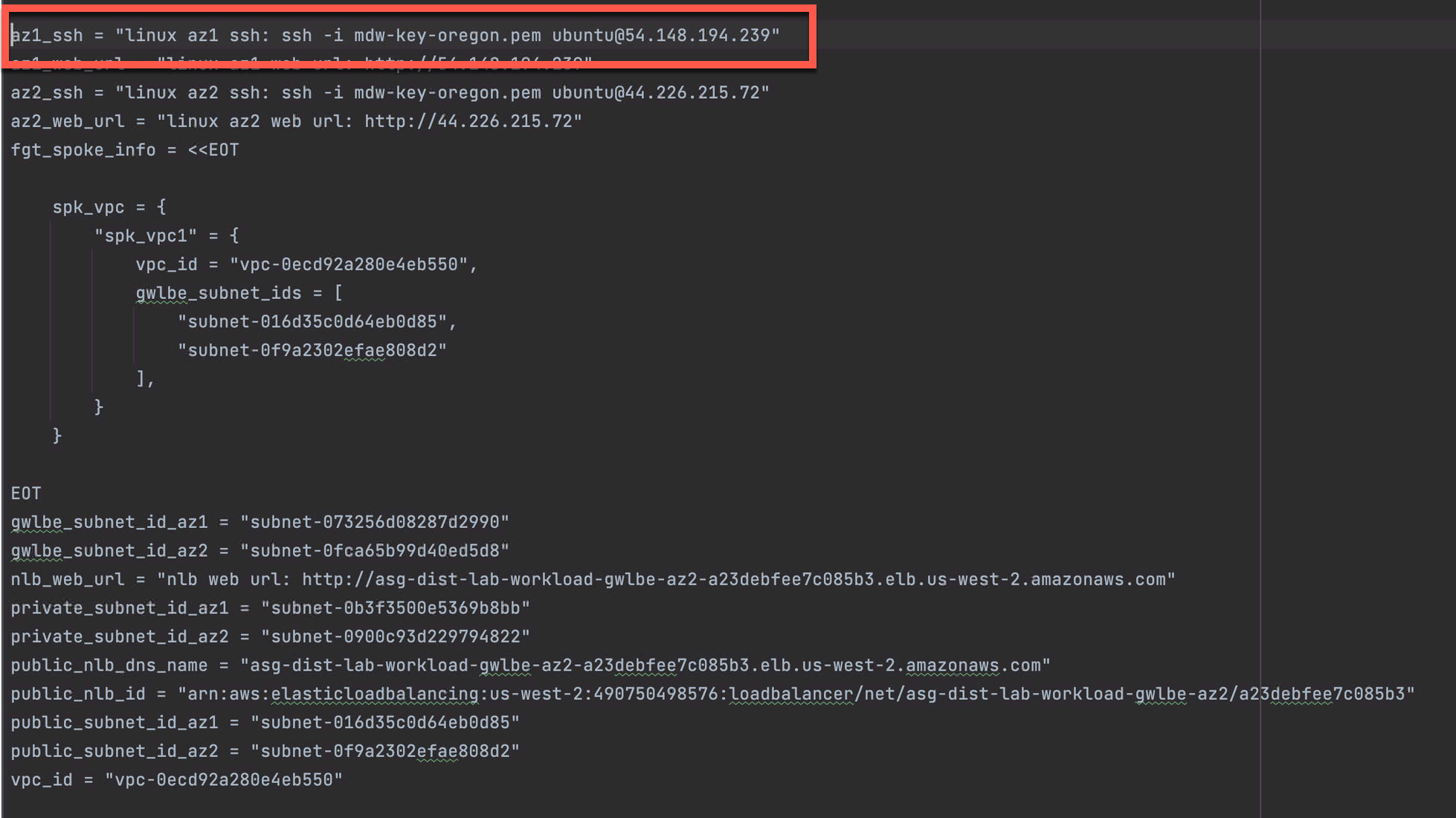Select the "spk_vpc1" key text
The image size is (1456, 818).
click(146, 236)
